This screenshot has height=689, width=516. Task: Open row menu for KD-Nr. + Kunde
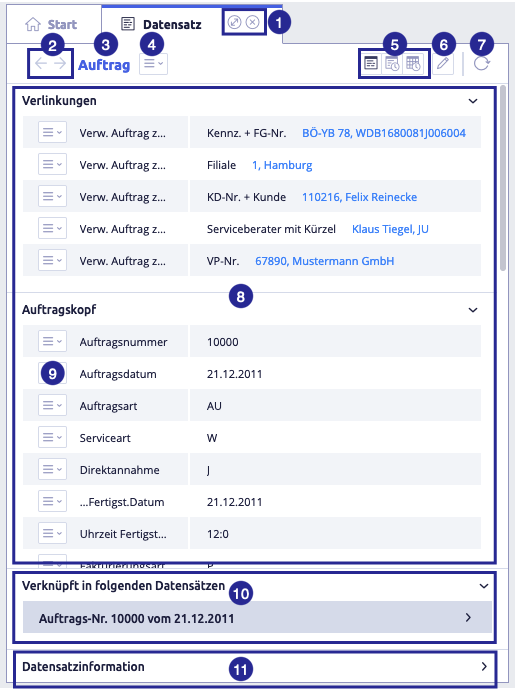(52, 196)
